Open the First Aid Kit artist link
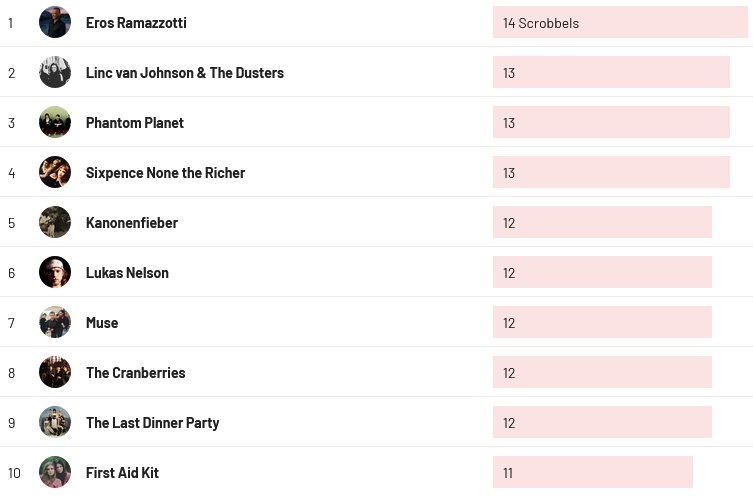Image resolution: width=753 pixels, height=496 pixels. tap(122, 473)
